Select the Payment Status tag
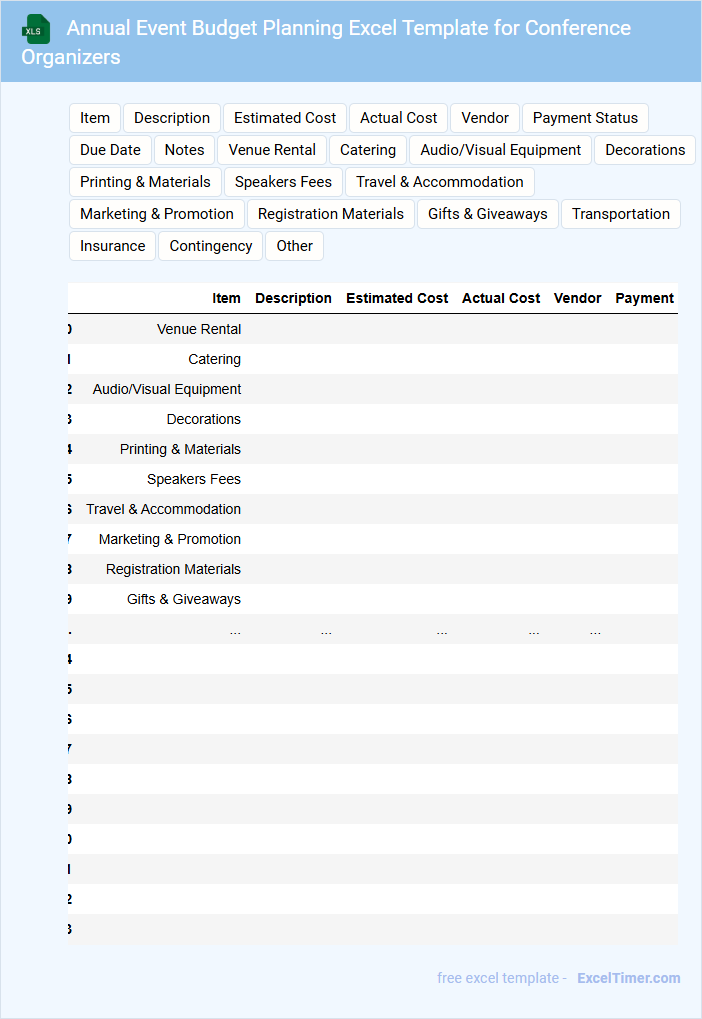Viewport: 702px width, 1019px height. coord(585,118)
